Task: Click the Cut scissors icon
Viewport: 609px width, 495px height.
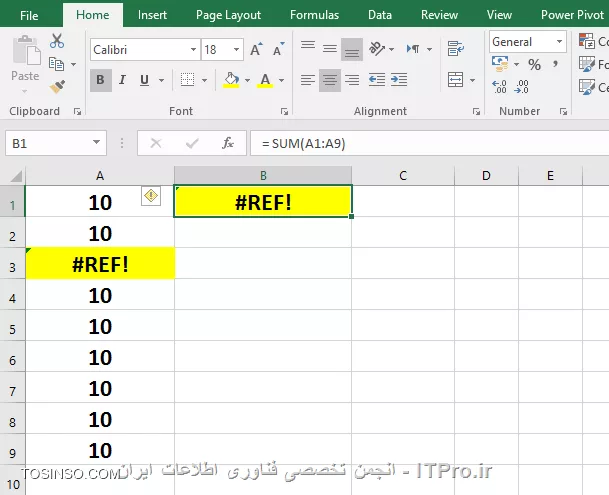Action: 57,41
